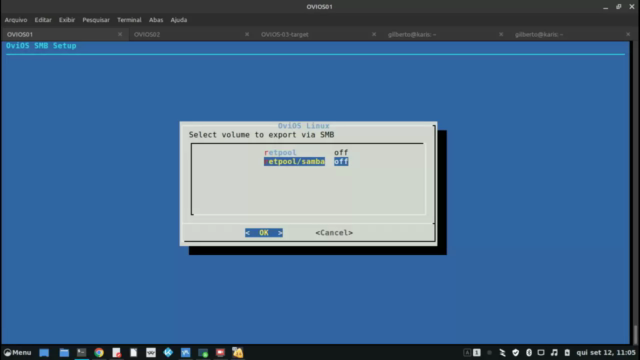Open the Menu launcher in taskbar

coord(17,352)
